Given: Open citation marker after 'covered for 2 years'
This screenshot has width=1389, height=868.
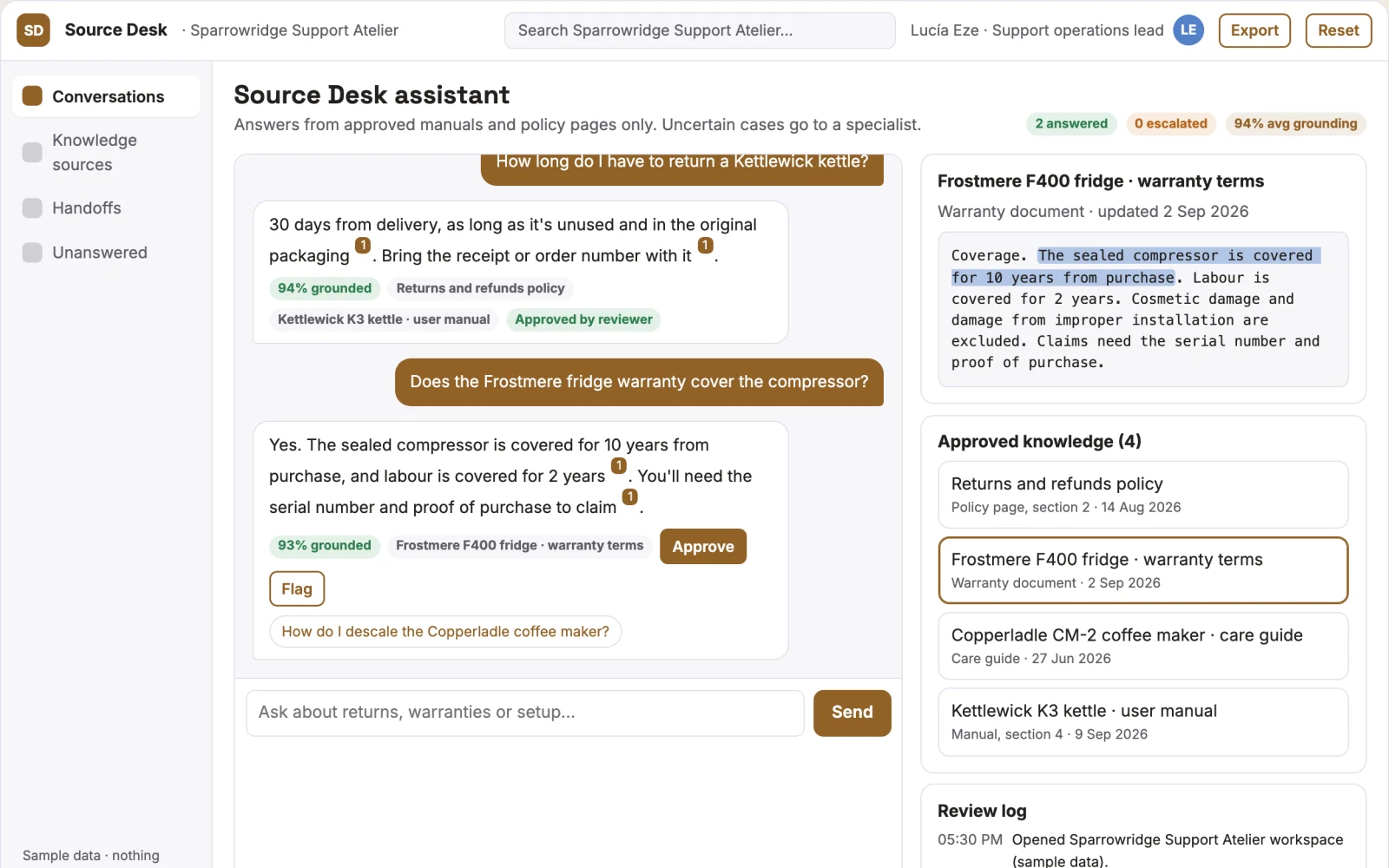Looking at the screenshot, I should [619, 466].
